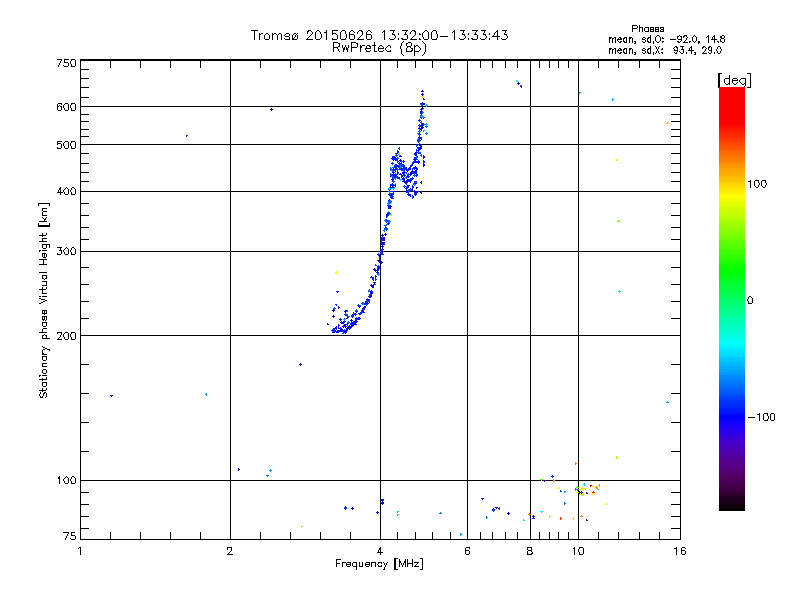The width and height of the screenshot is (800, 600).
Task: Click the x-axis tick label '4'
Action: (380, 551)
